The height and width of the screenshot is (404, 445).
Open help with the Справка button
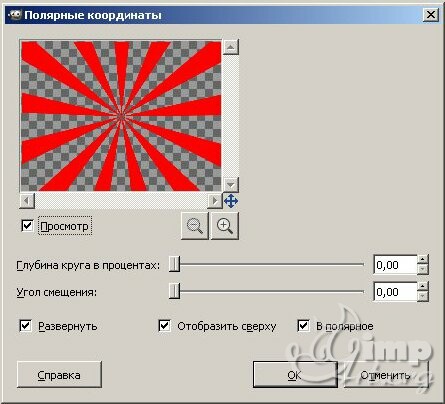(59, 375)
